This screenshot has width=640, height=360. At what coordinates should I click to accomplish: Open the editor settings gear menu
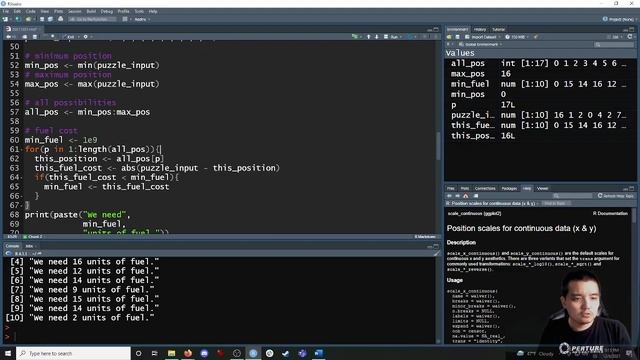tap(86, 37)
